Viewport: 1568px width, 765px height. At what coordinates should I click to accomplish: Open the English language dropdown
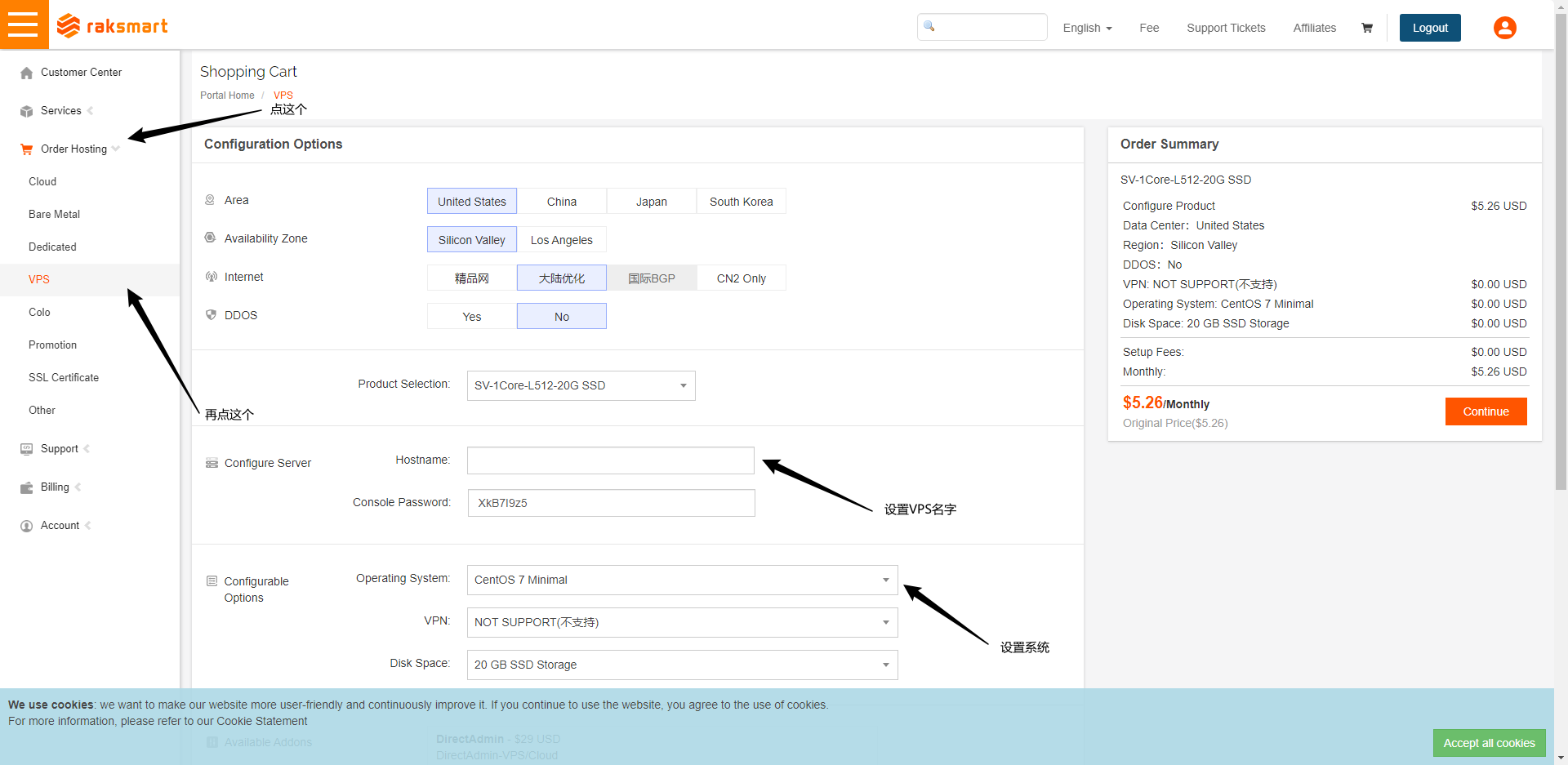tap(1087, 28)
